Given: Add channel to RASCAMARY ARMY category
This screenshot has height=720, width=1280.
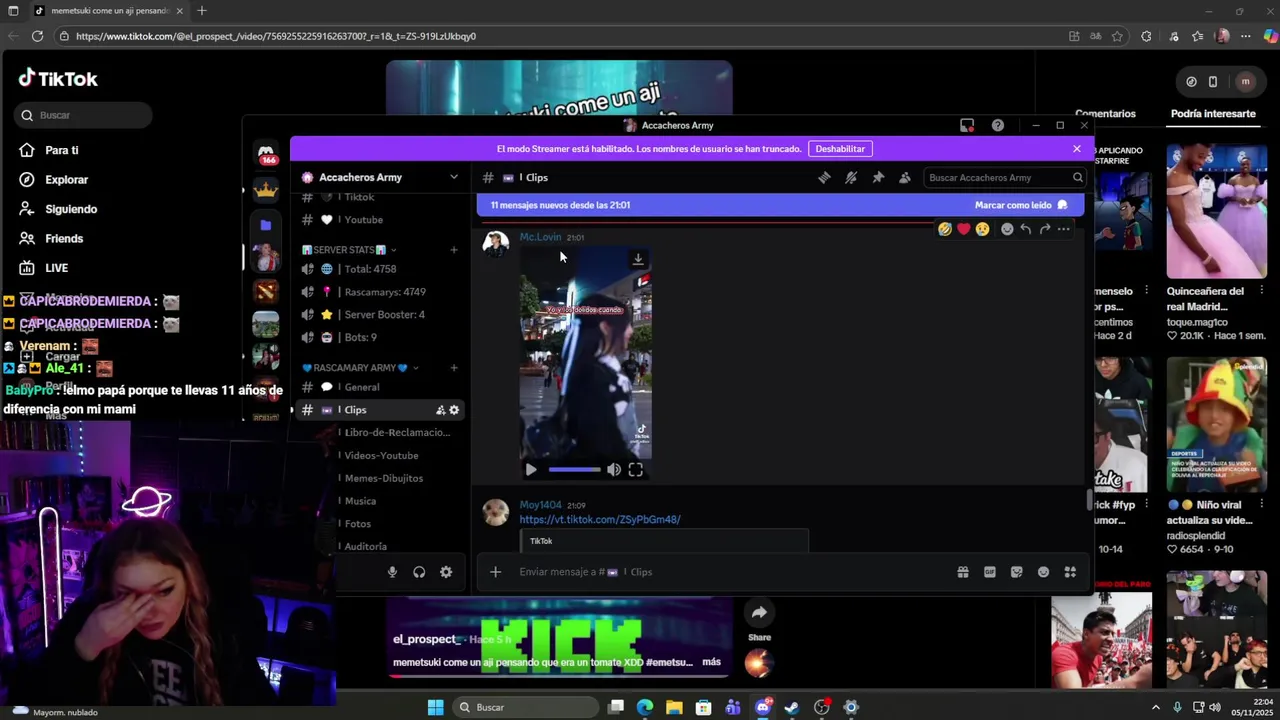Looking at the screenshot, I should pos(454,368).
